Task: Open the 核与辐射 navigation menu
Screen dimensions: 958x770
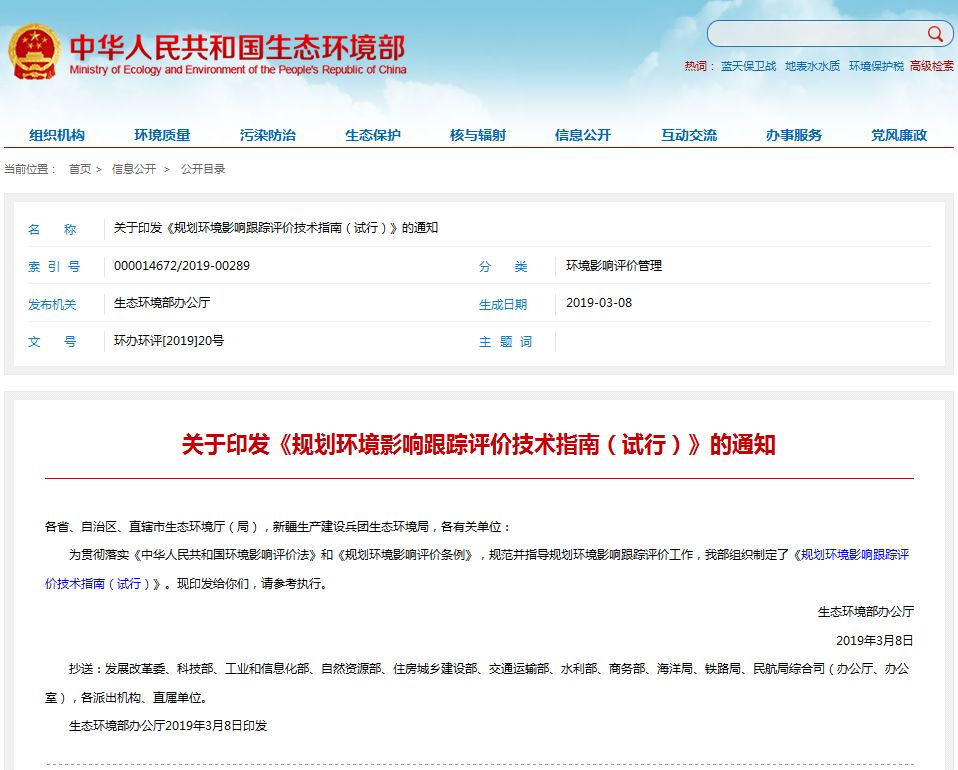Action: pyautogui.click(x=478, y=135)
